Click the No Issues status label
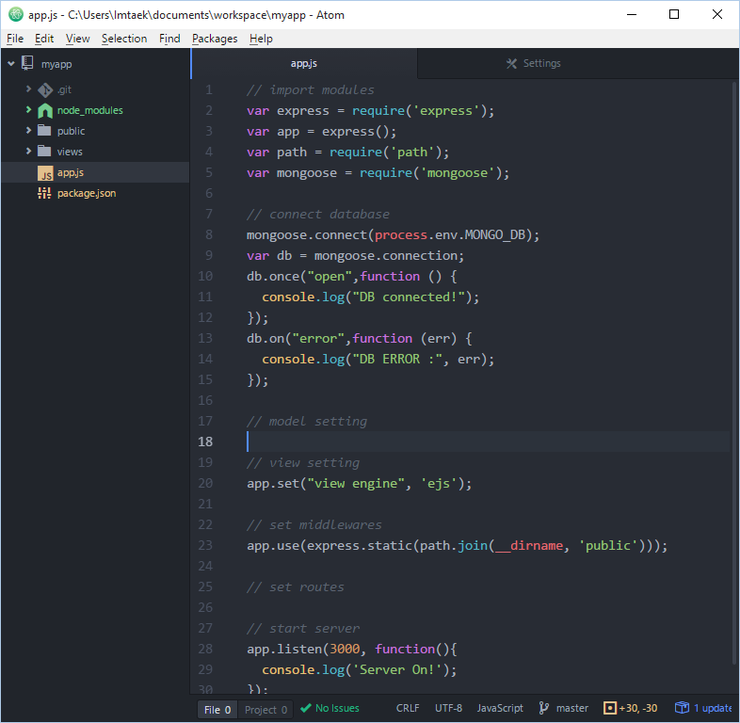This screenshot has width=740, height=723. coord(337,708)
